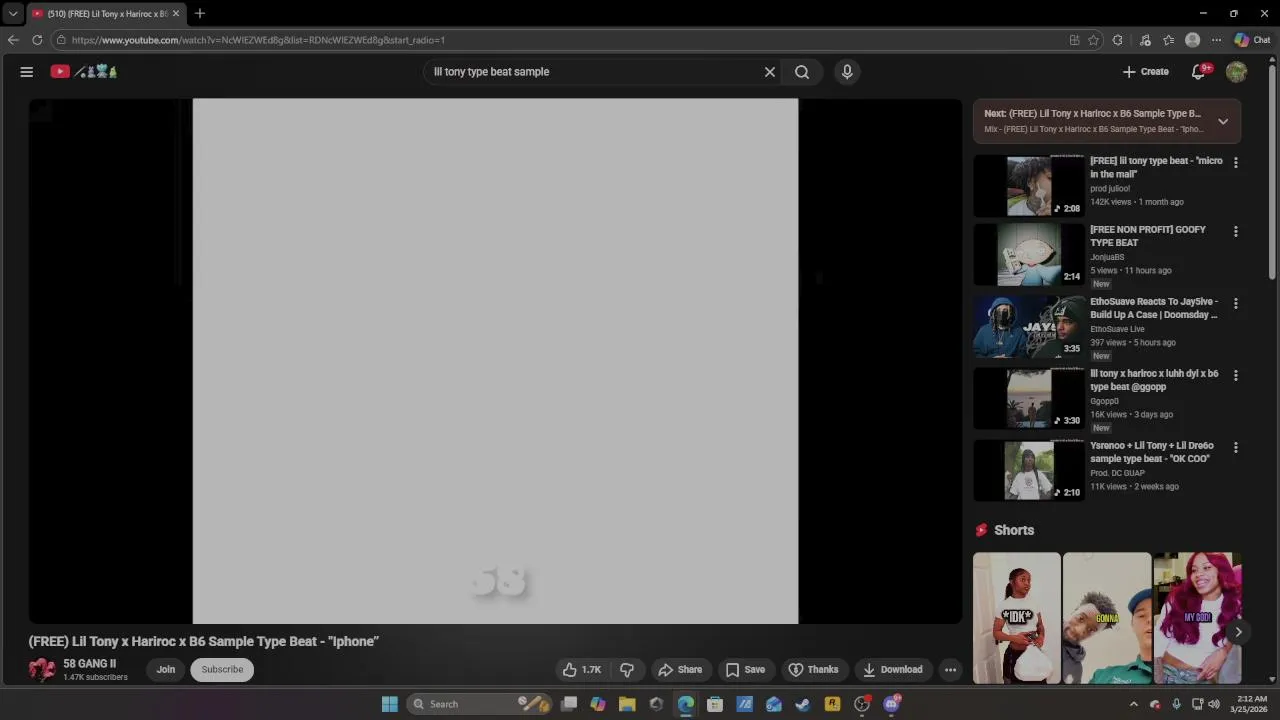
Task: Open the Create menu
Action: 1145,72
